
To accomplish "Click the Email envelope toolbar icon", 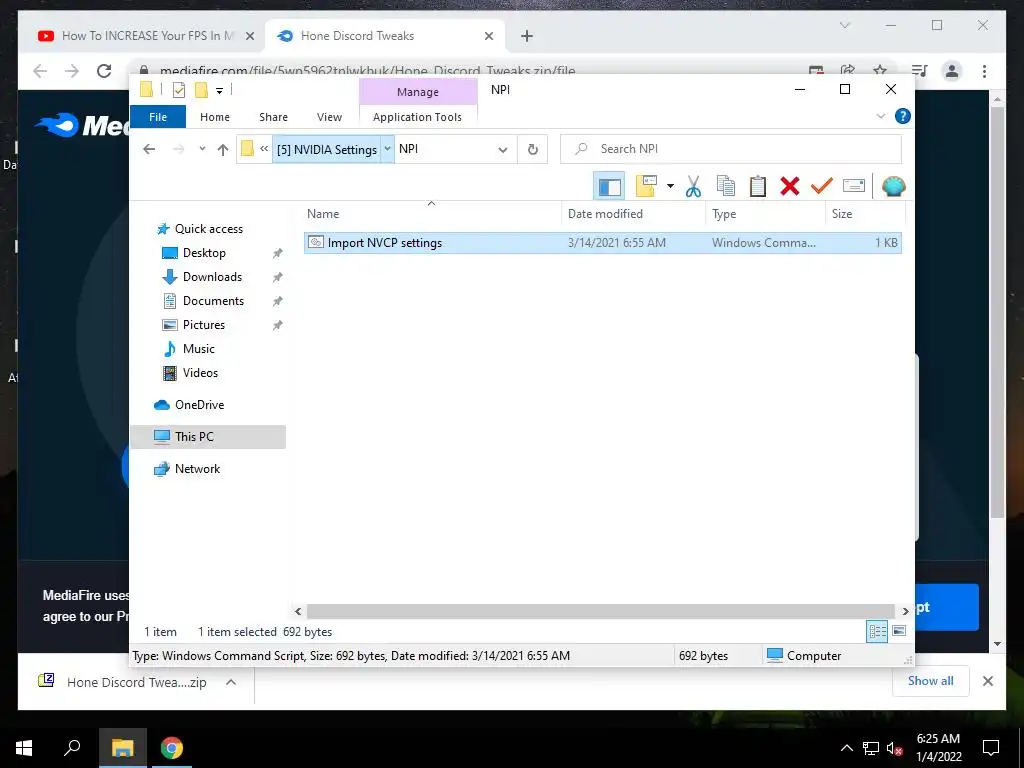I will point(854,186).
